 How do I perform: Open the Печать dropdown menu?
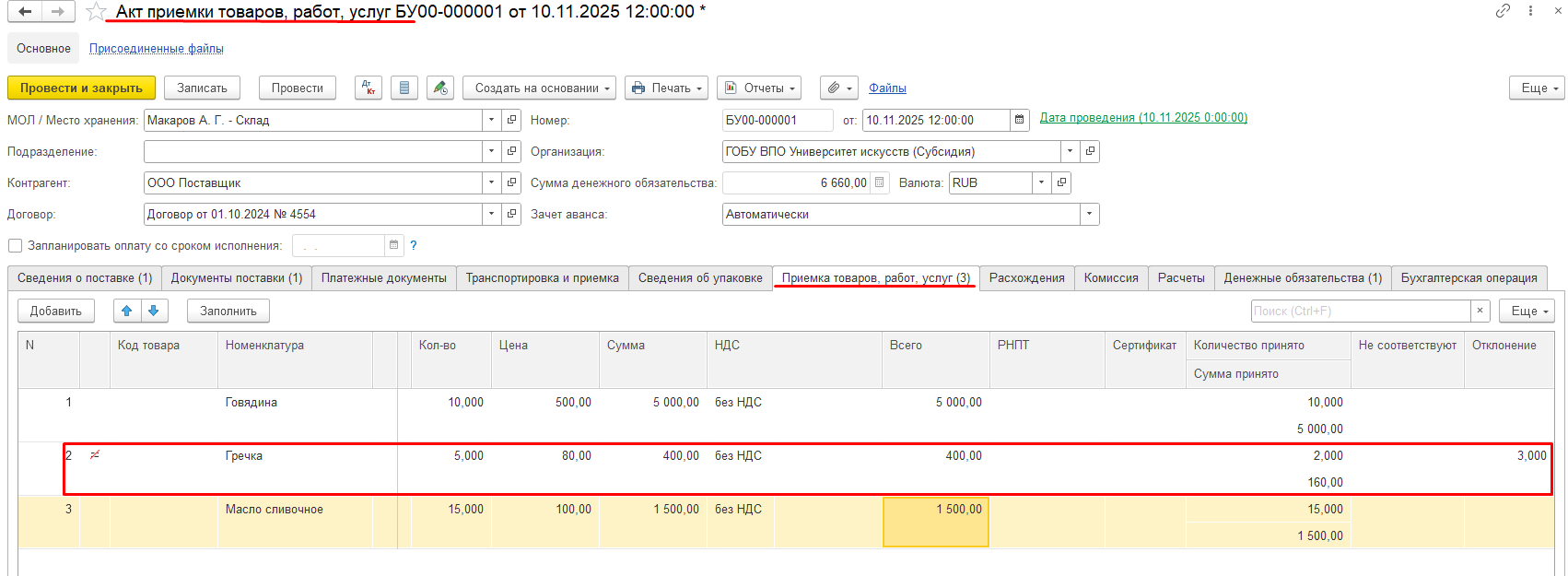point(666,88)
